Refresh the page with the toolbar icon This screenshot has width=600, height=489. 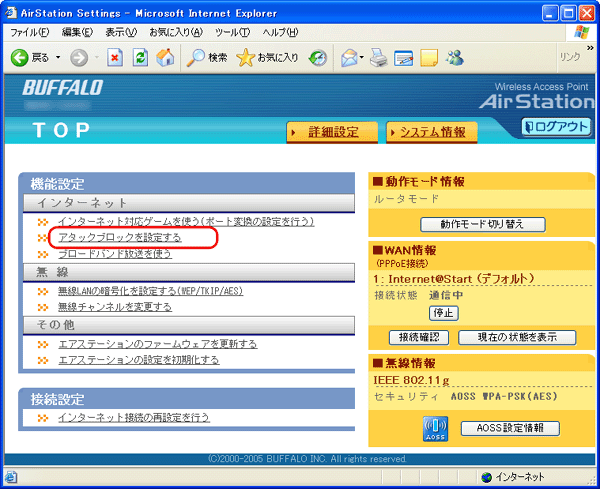[140, 58]
